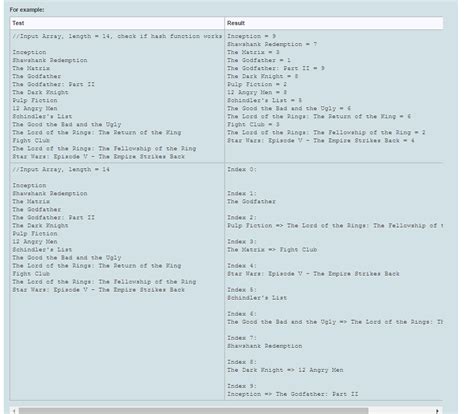Click result line "The Dark Knight = 8"
The image size is (474, 414).
click(263, 76)
